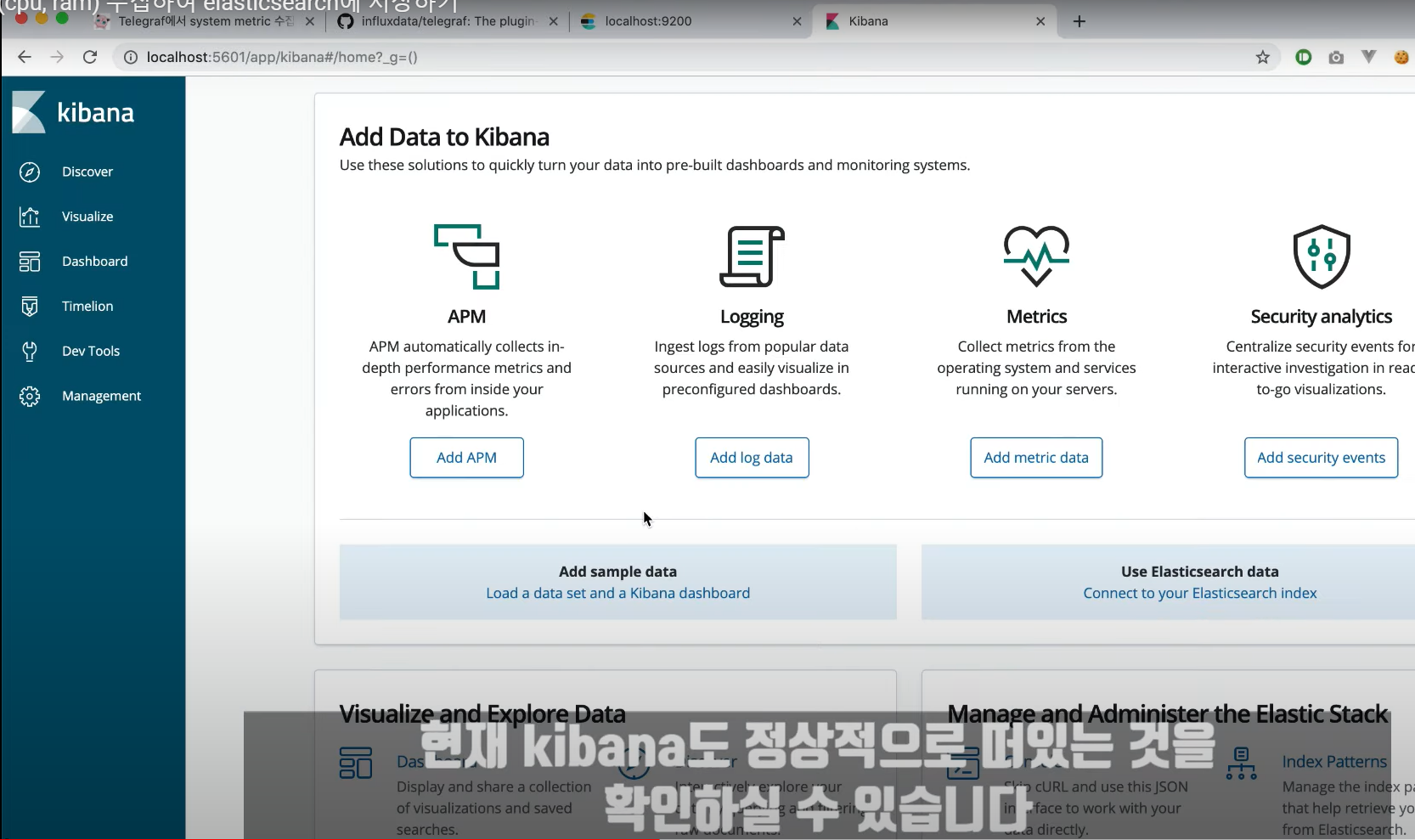The width and height of the screenshot is (1415, 840).
Task: Select Timelion label in sidebar
Action: coord(87,307)
